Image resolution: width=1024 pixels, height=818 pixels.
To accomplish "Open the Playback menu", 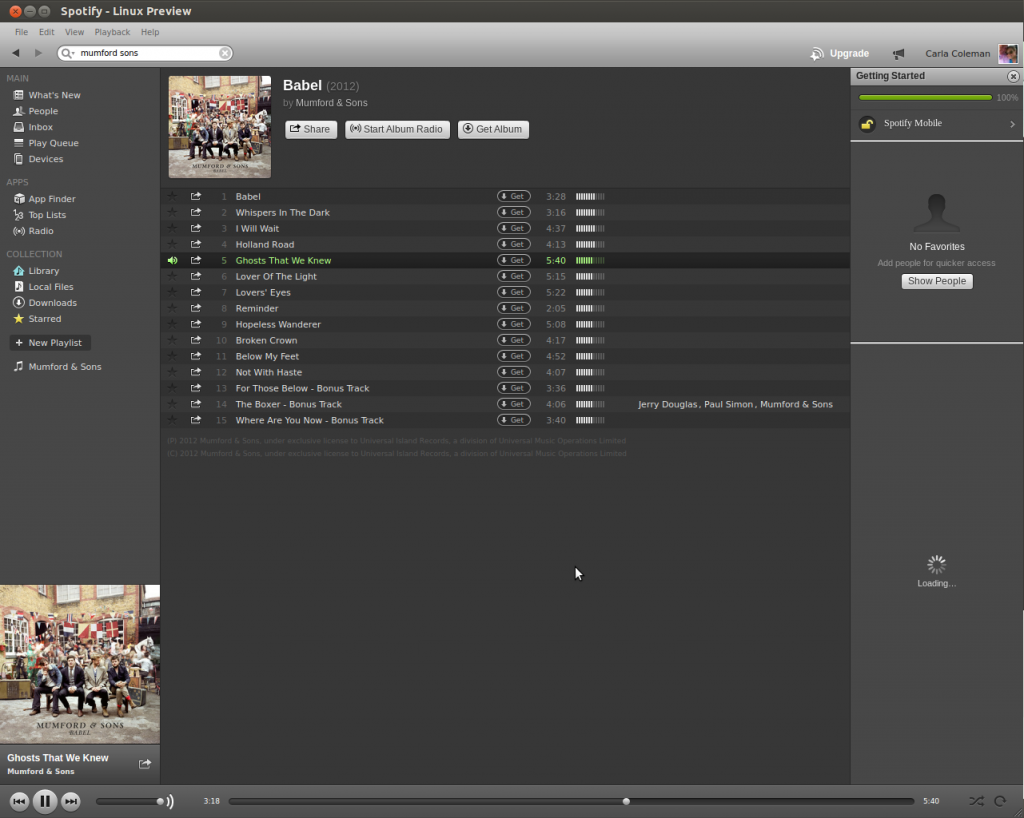I will click(112, 31).
